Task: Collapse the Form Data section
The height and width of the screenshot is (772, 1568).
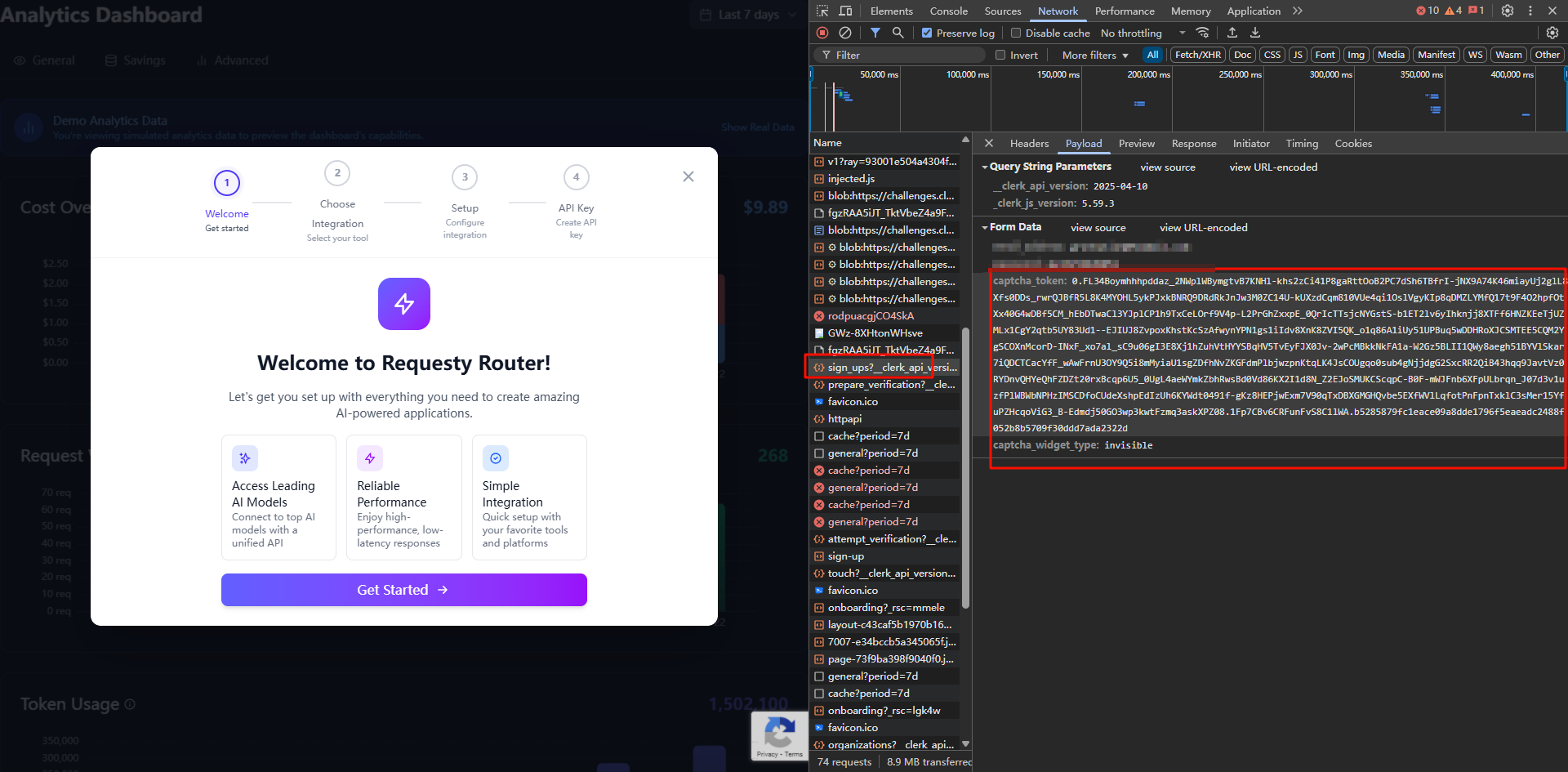Action: 985,227
